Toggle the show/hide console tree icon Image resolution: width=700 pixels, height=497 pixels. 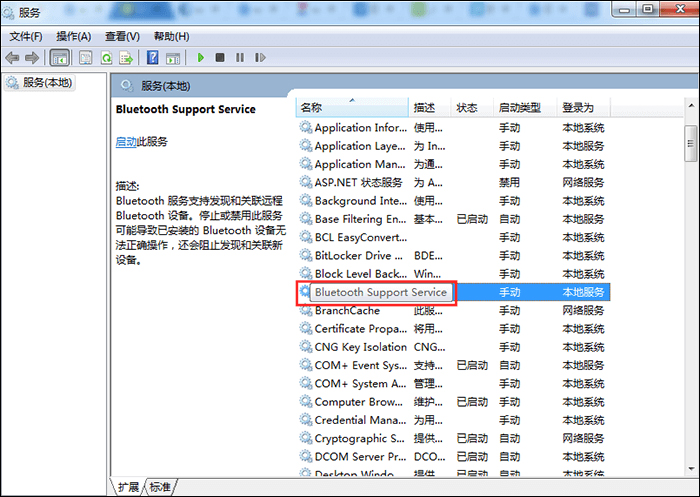60,58
